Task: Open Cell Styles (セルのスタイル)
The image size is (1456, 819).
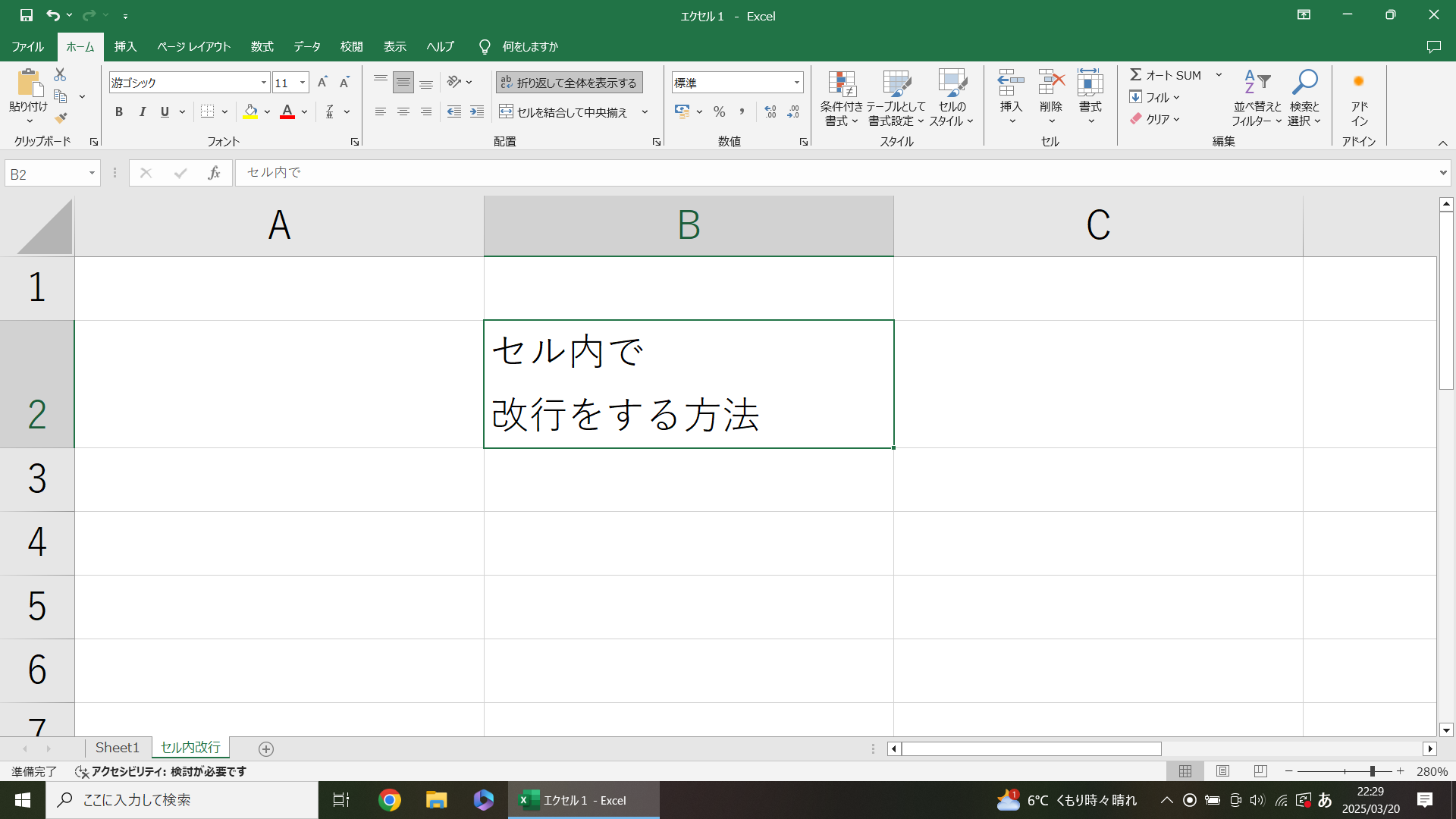Action: (952, 98)
